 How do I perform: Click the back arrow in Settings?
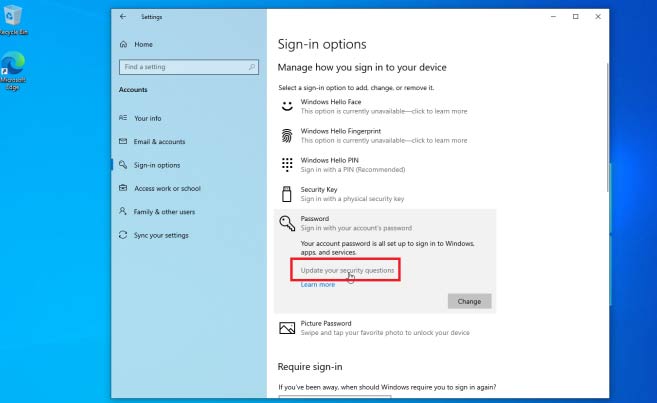pyautogui.click(x=123, y=17)
